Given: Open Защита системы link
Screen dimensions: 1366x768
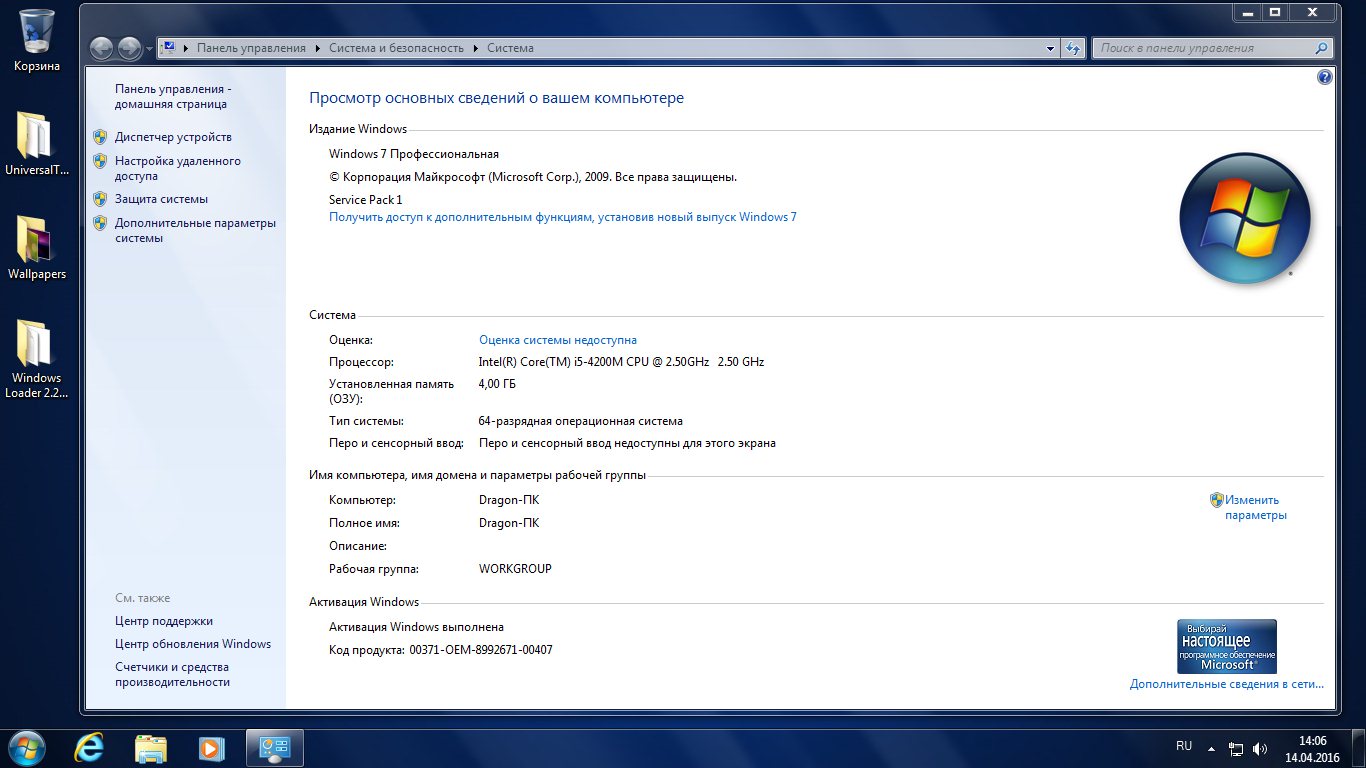Looking at the screenshot, I should (161, 199).
